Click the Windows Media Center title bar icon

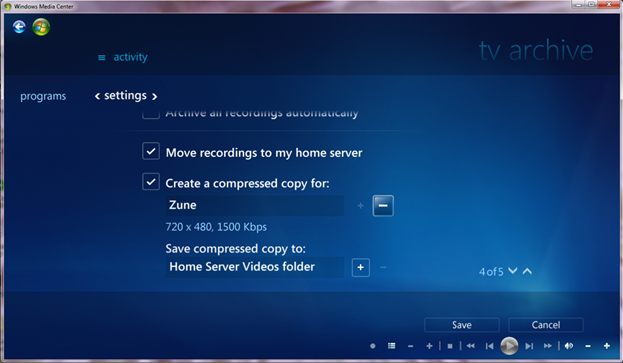8,6
